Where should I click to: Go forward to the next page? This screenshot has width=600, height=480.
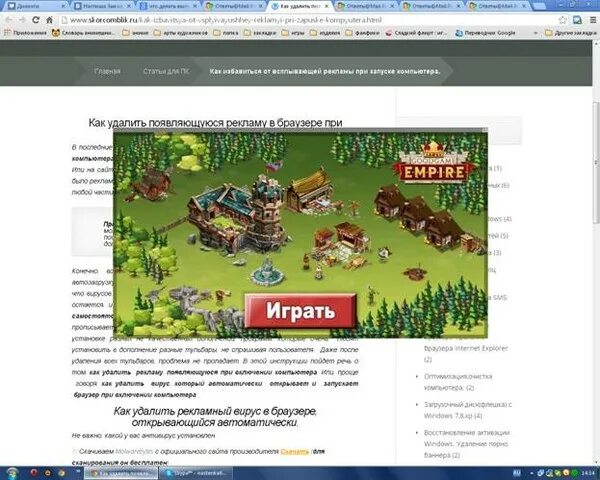pyautogui.click(x=22, y=20)
